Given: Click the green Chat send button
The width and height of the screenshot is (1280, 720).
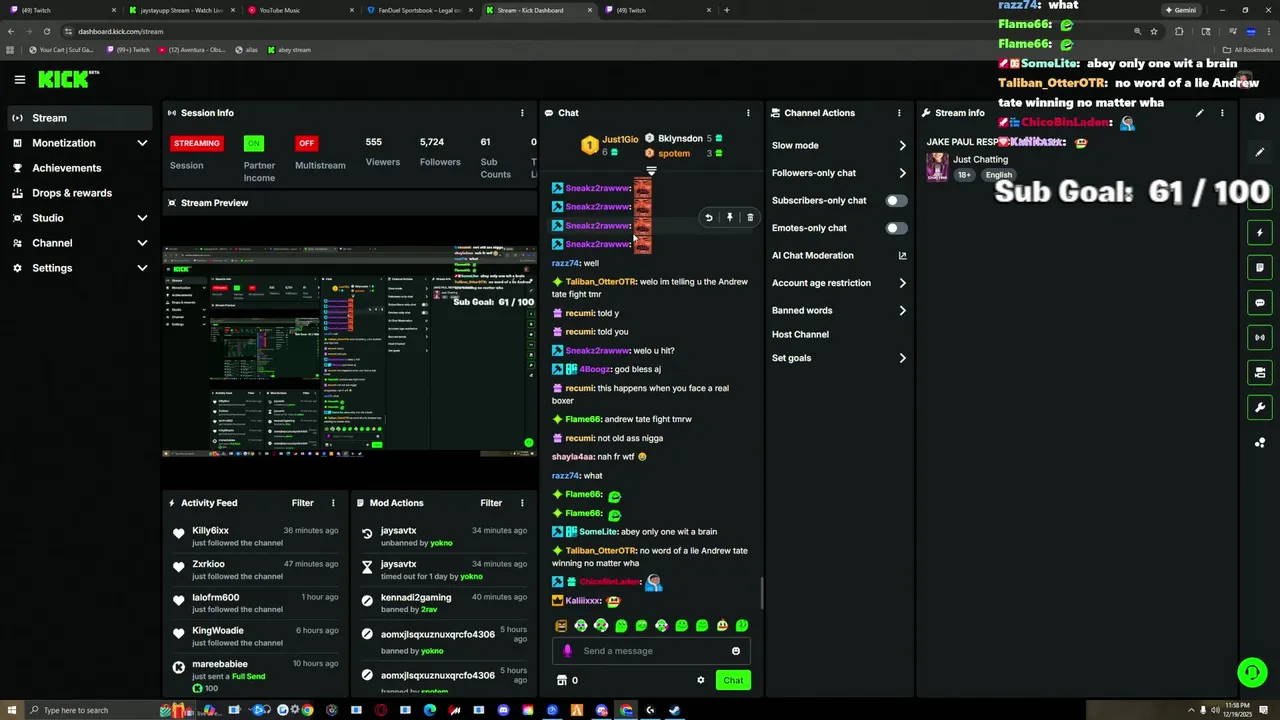Looking at the screenshot, I should 733,680.
